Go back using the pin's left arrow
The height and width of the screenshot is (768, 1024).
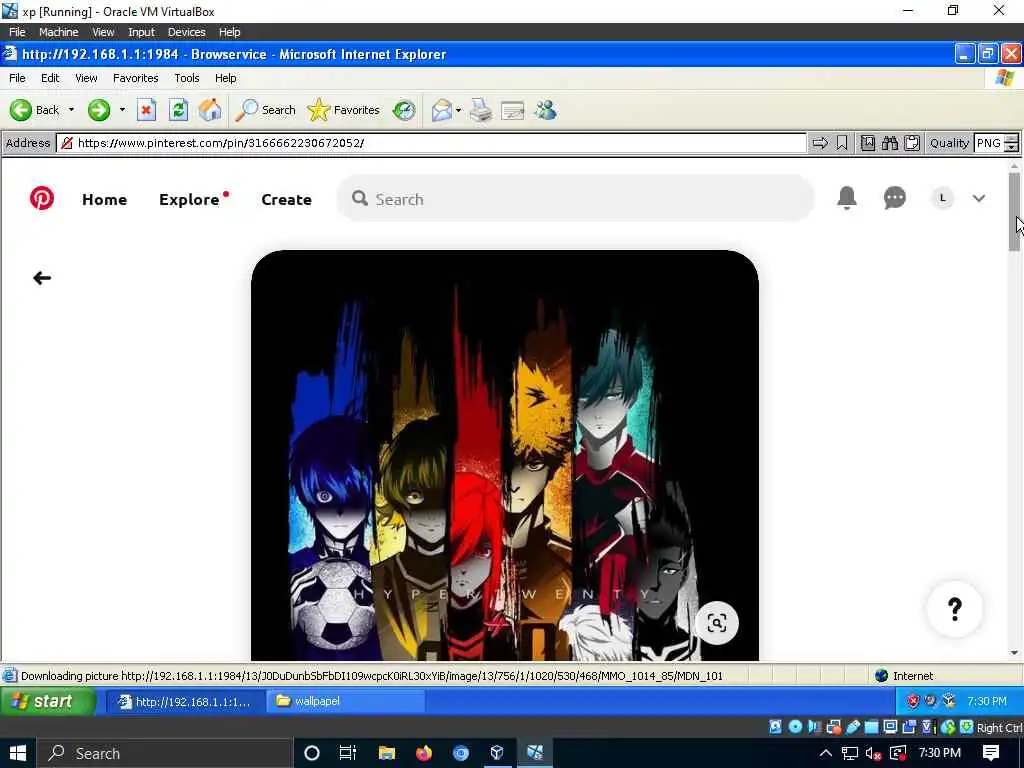pos(42,278)
